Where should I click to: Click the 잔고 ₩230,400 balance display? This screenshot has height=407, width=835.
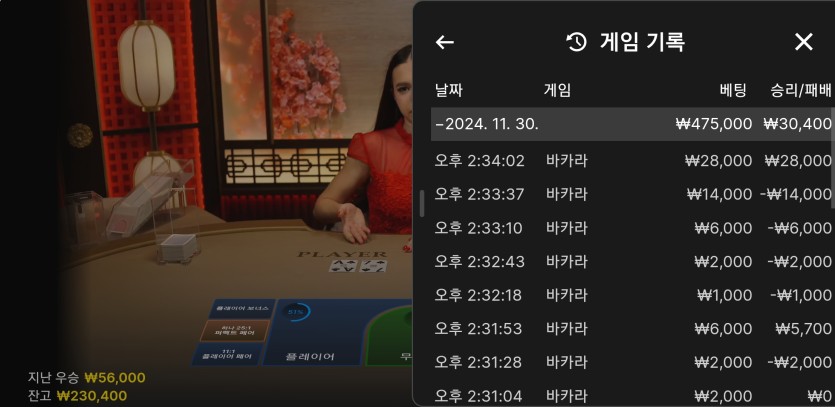tap(77, 396)
